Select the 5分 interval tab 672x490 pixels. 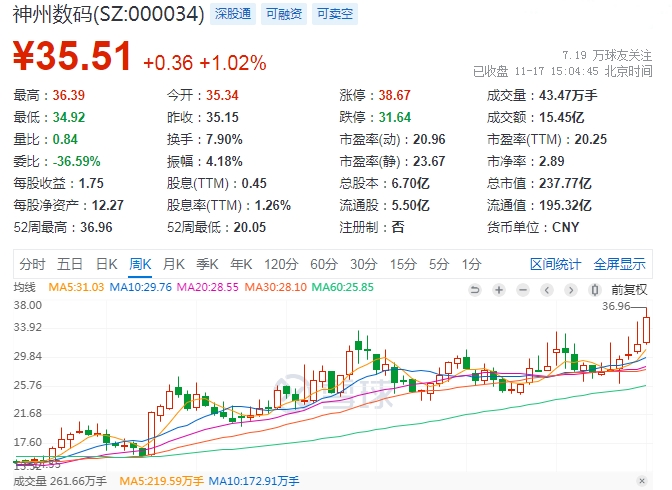(x=439, y=264)
